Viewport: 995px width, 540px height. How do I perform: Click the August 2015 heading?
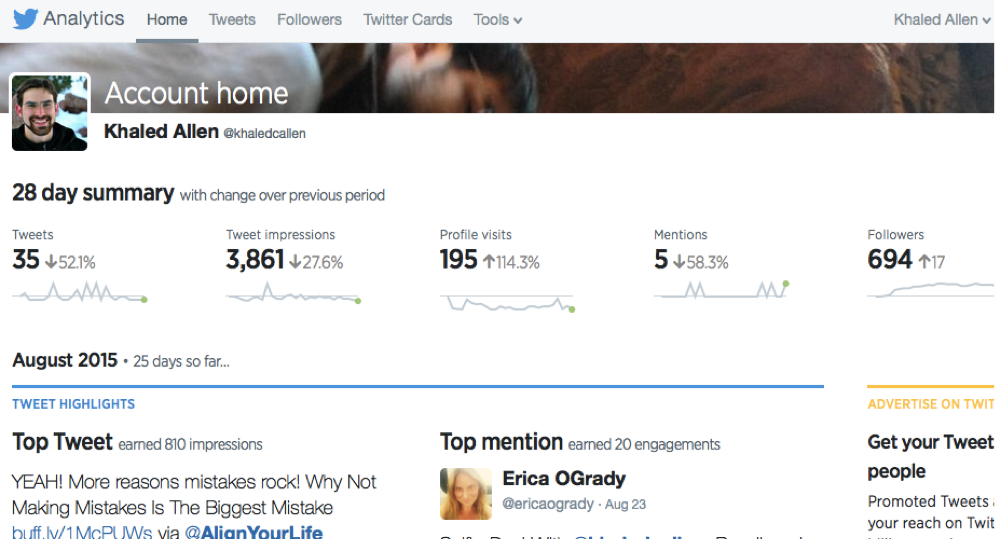click(x=65, y=360)
